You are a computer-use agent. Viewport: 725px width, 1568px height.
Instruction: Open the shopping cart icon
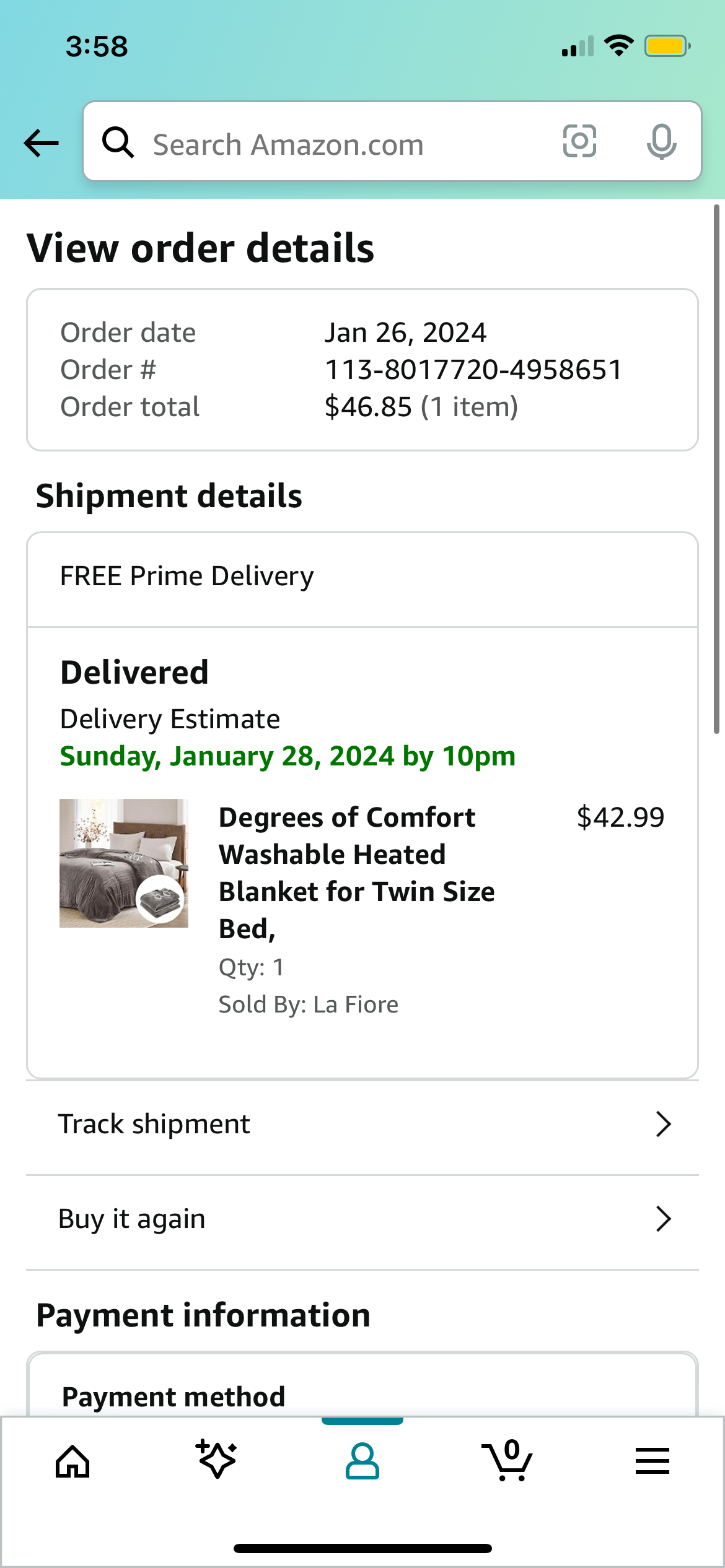point(507,1460)
